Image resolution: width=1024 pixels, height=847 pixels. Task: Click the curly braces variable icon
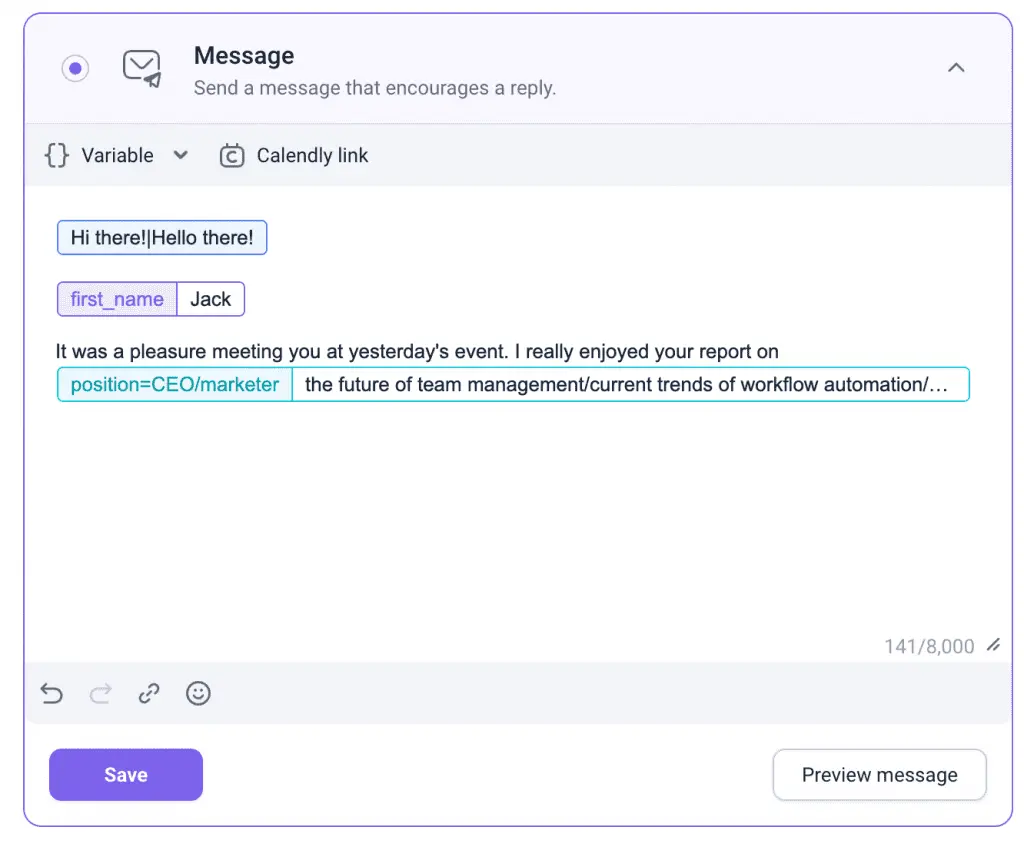[57, 155]
